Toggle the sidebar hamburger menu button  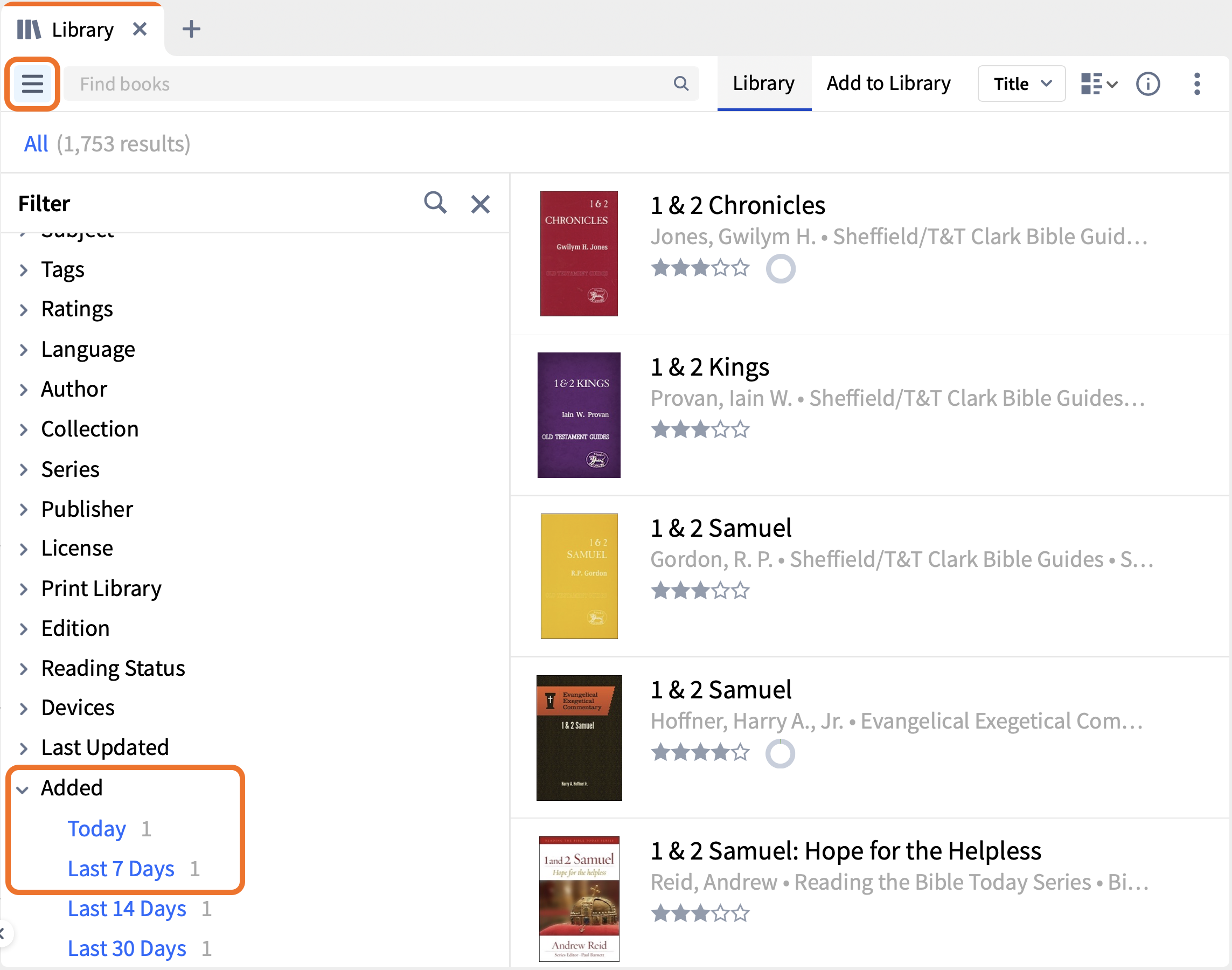coord(32,84)
